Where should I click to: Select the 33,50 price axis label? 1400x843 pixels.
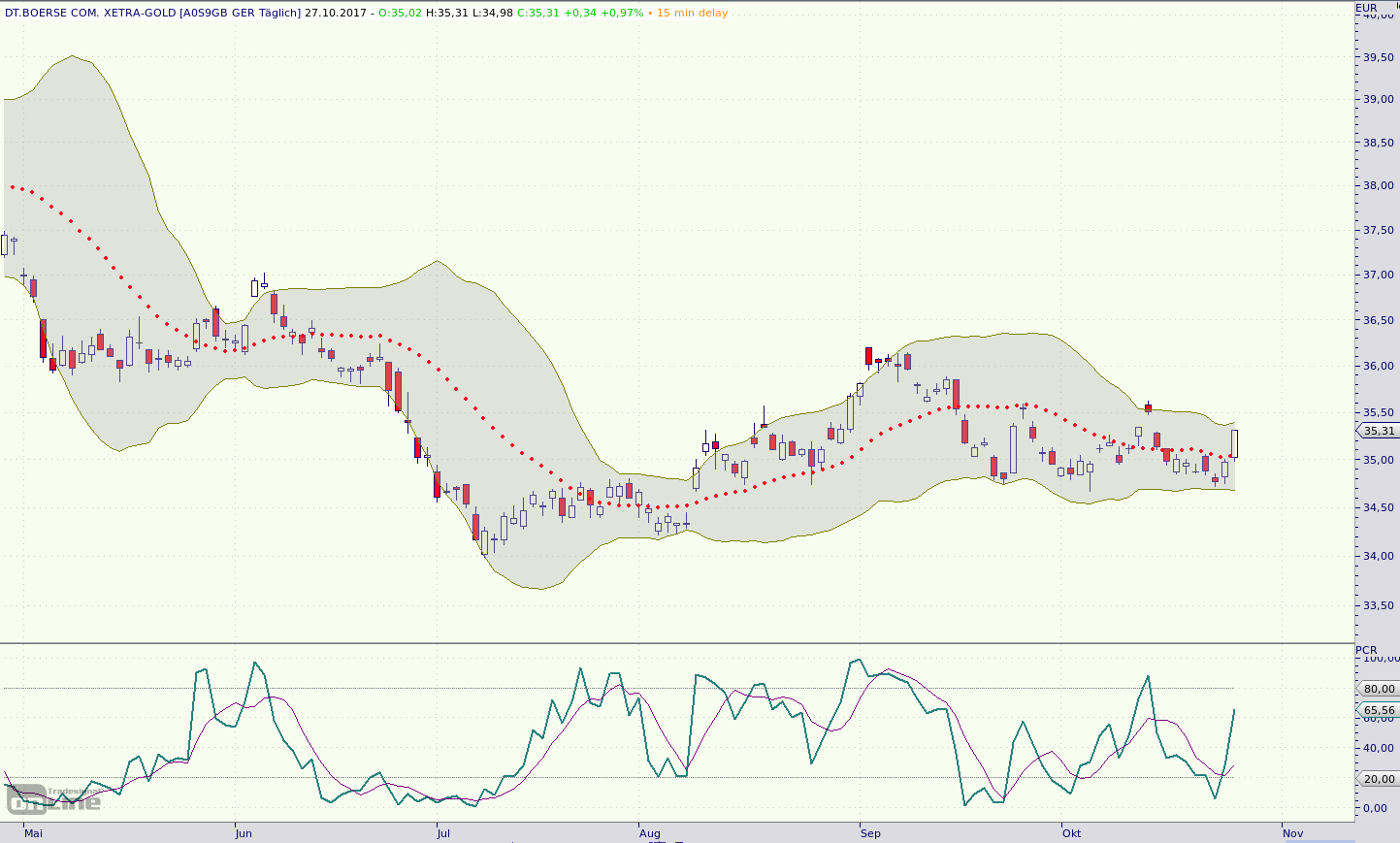[1379, 605]
